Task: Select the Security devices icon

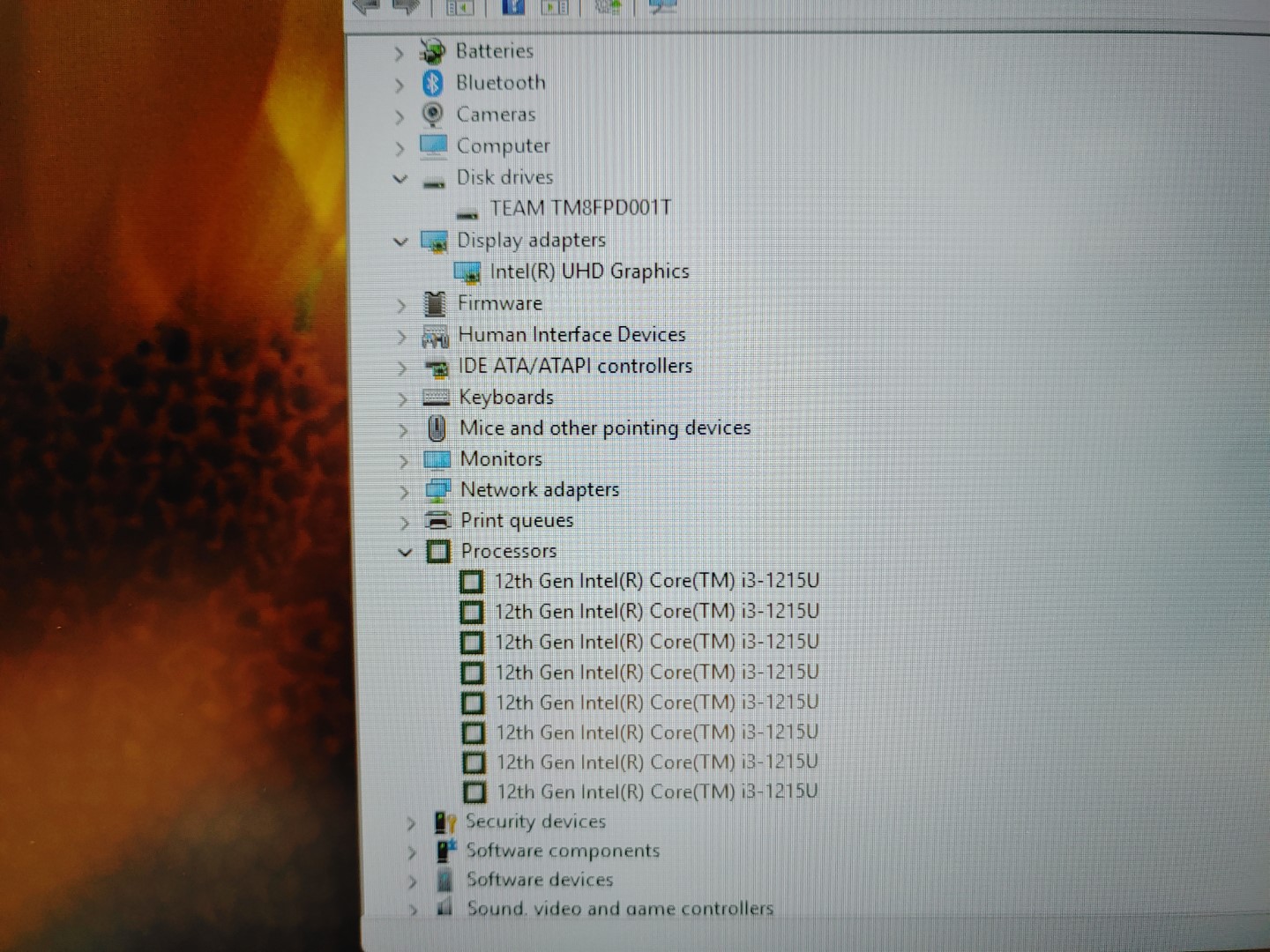Action: pos(444,822)
